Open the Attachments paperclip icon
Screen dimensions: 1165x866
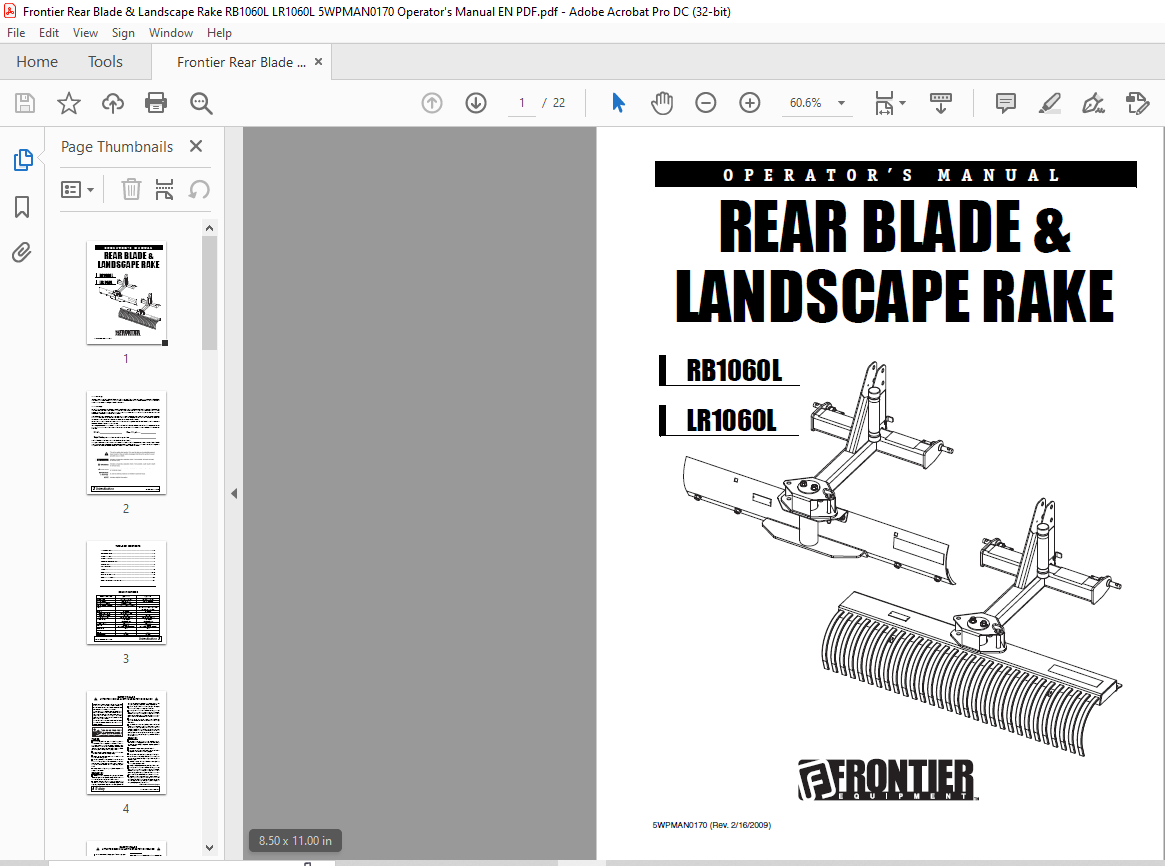22,253
